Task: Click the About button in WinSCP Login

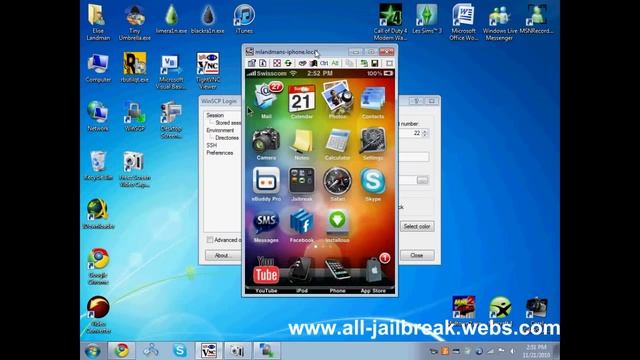Action: 222,256
